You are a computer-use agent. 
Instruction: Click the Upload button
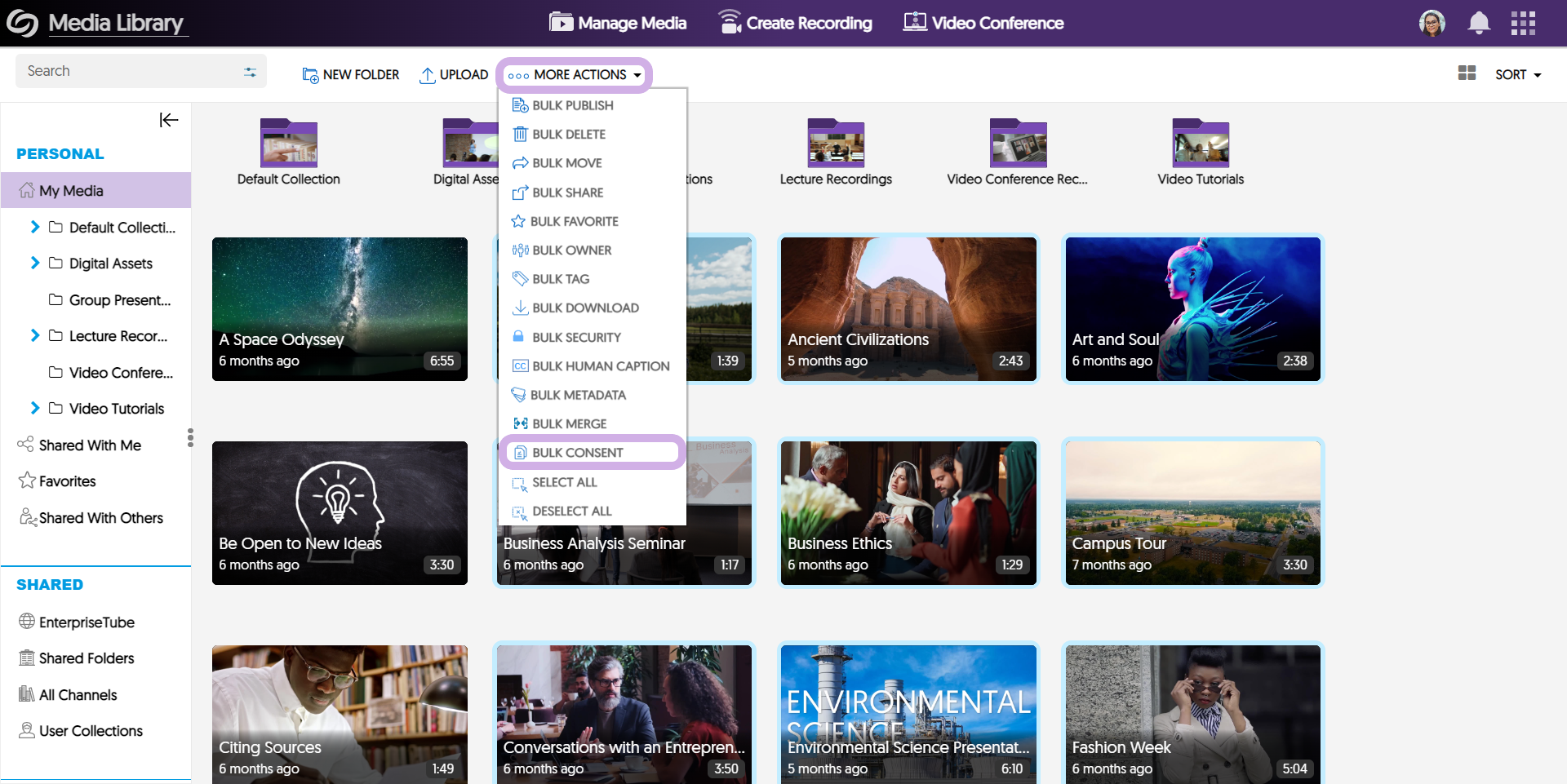pyautogui.click(x=454, y=75)
